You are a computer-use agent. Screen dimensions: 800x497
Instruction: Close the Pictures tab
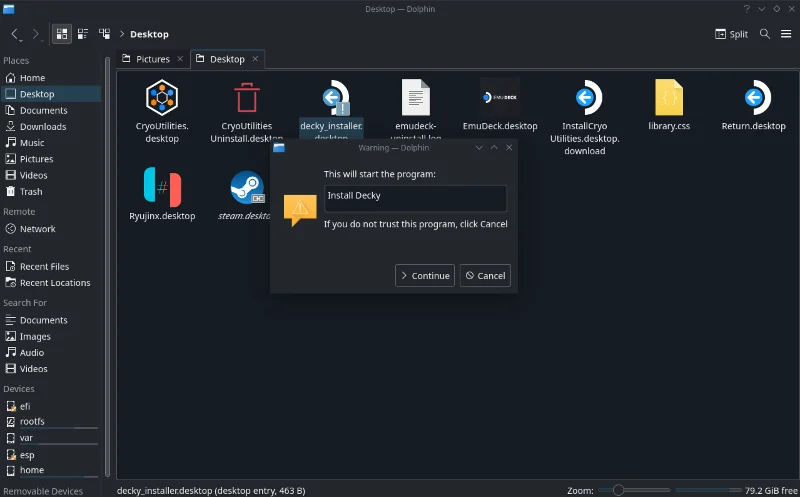[180, 59]
